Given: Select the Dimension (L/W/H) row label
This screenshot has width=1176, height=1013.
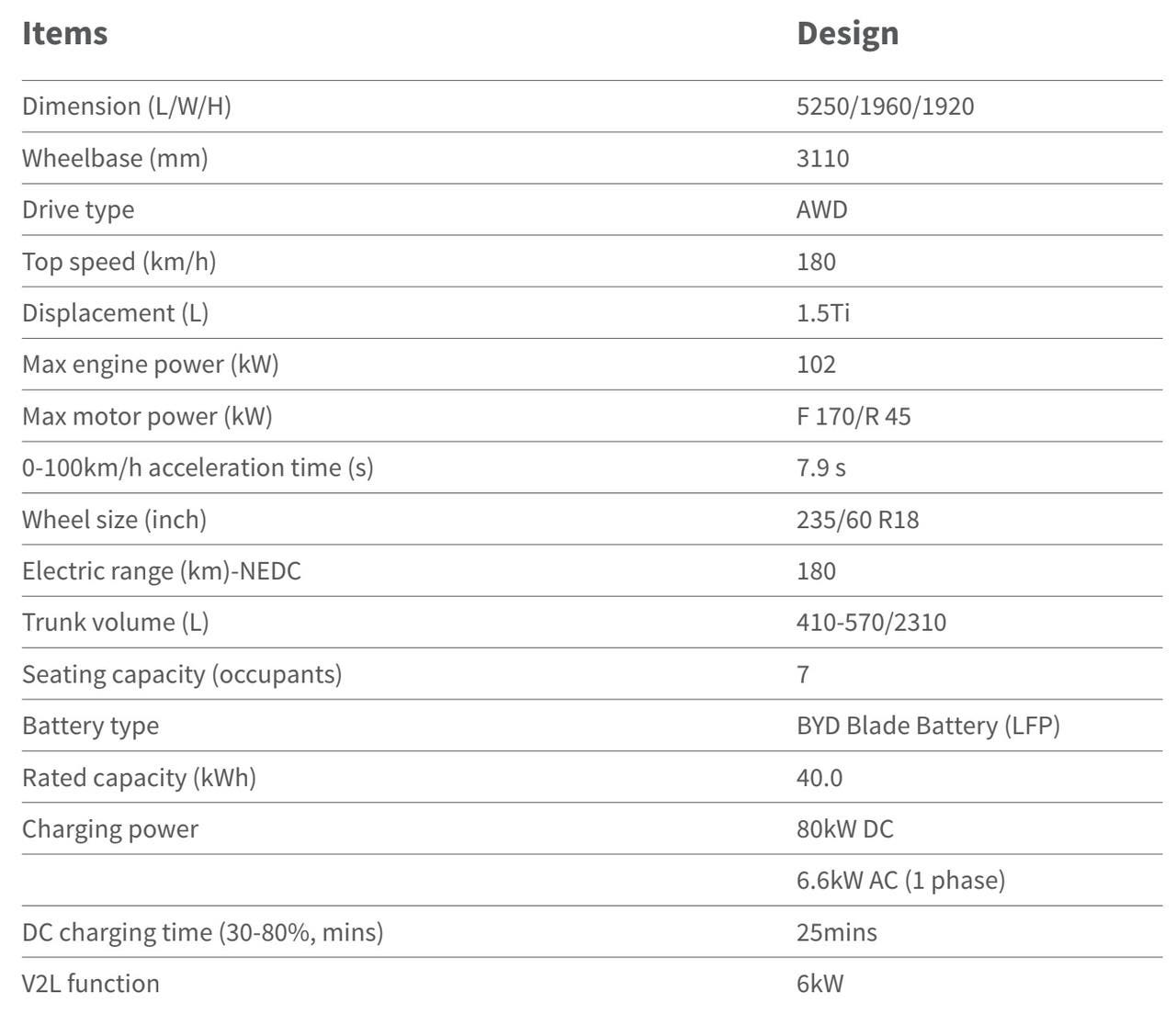Looking at the screenshot, I should point(127,107).
